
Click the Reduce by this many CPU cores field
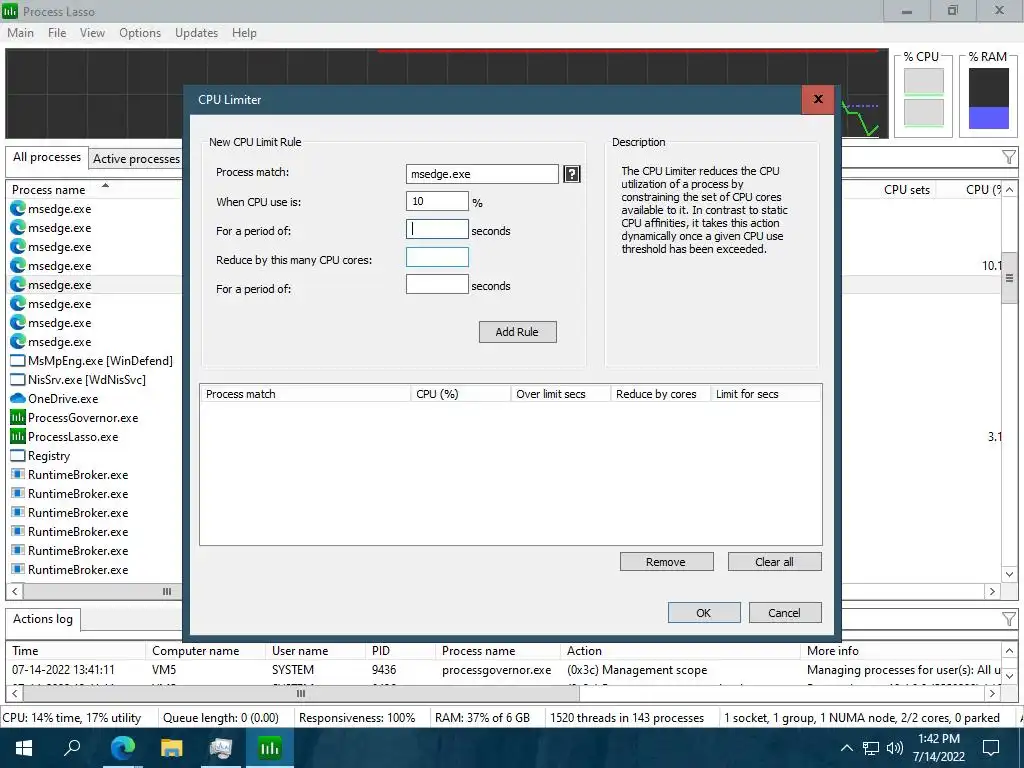[x=437, y=257]
